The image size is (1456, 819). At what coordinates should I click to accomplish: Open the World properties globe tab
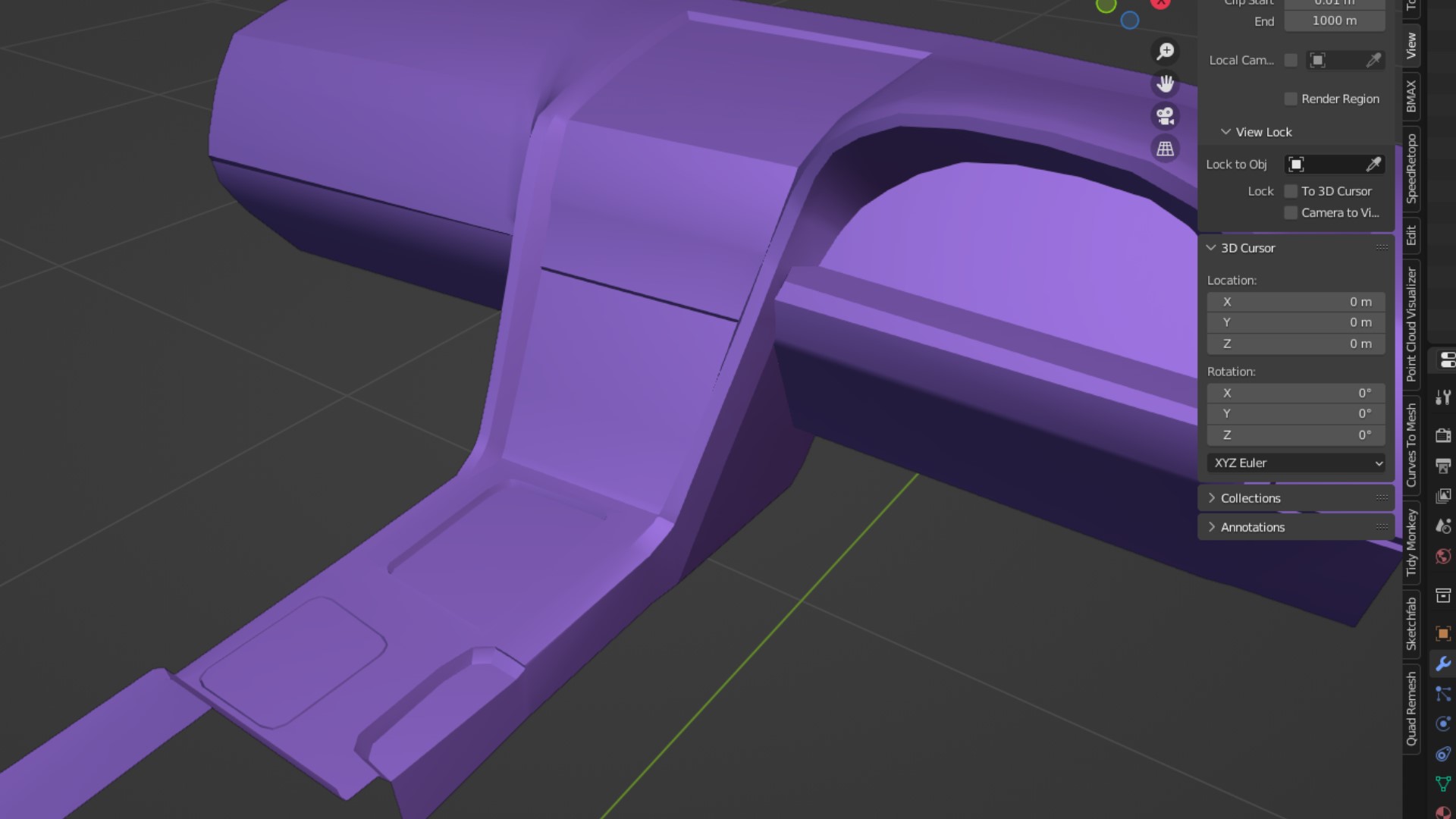pyautogui.click(x=1442, y=557)
